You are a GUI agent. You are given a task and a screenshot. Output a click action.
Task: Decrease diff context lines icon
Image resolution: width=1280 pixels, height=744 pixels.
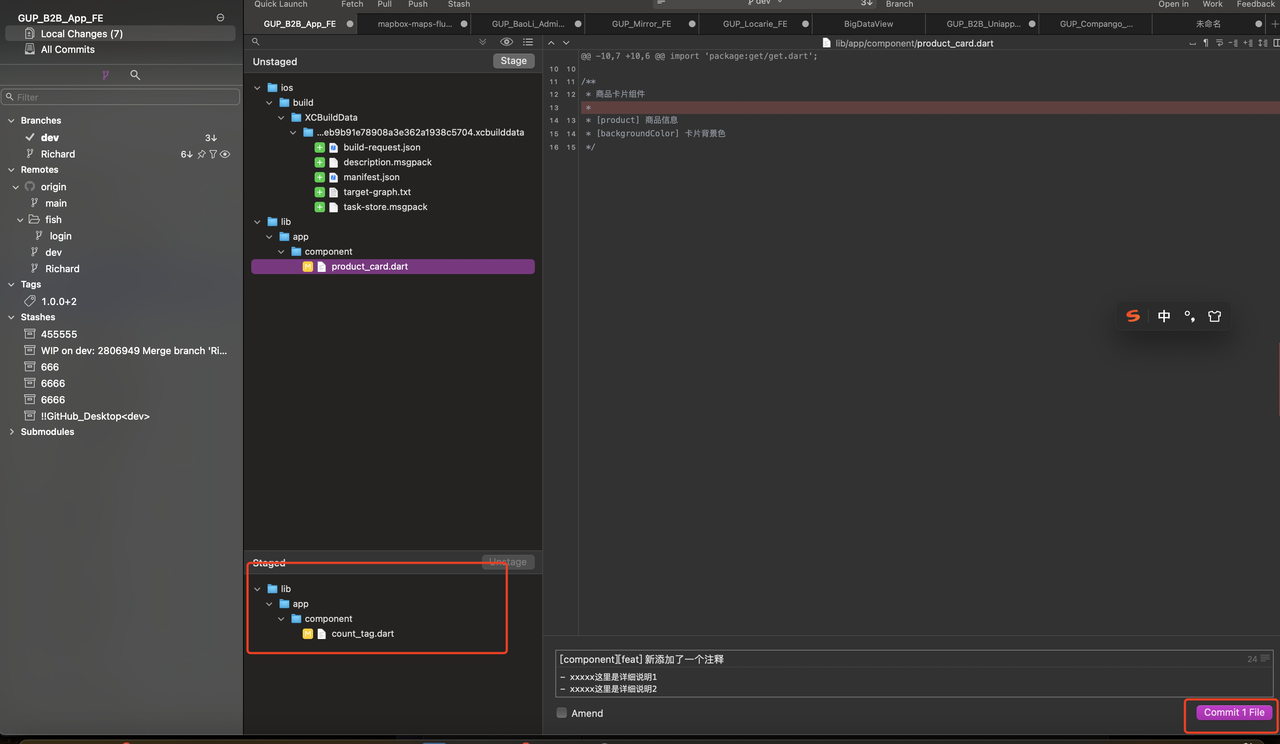point(1232,43)
